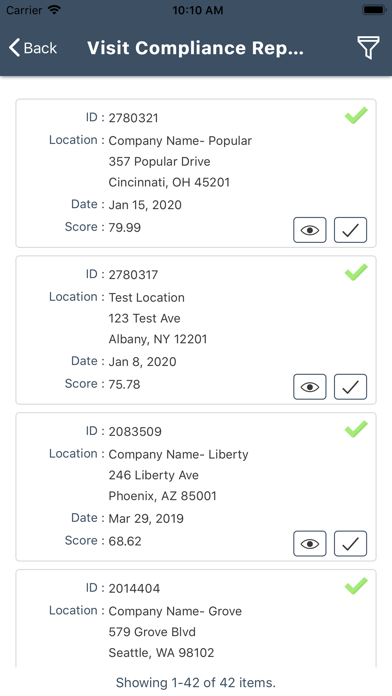Tap the battery indicator in status bar
The image size is (392, 696).
point(374,10)
